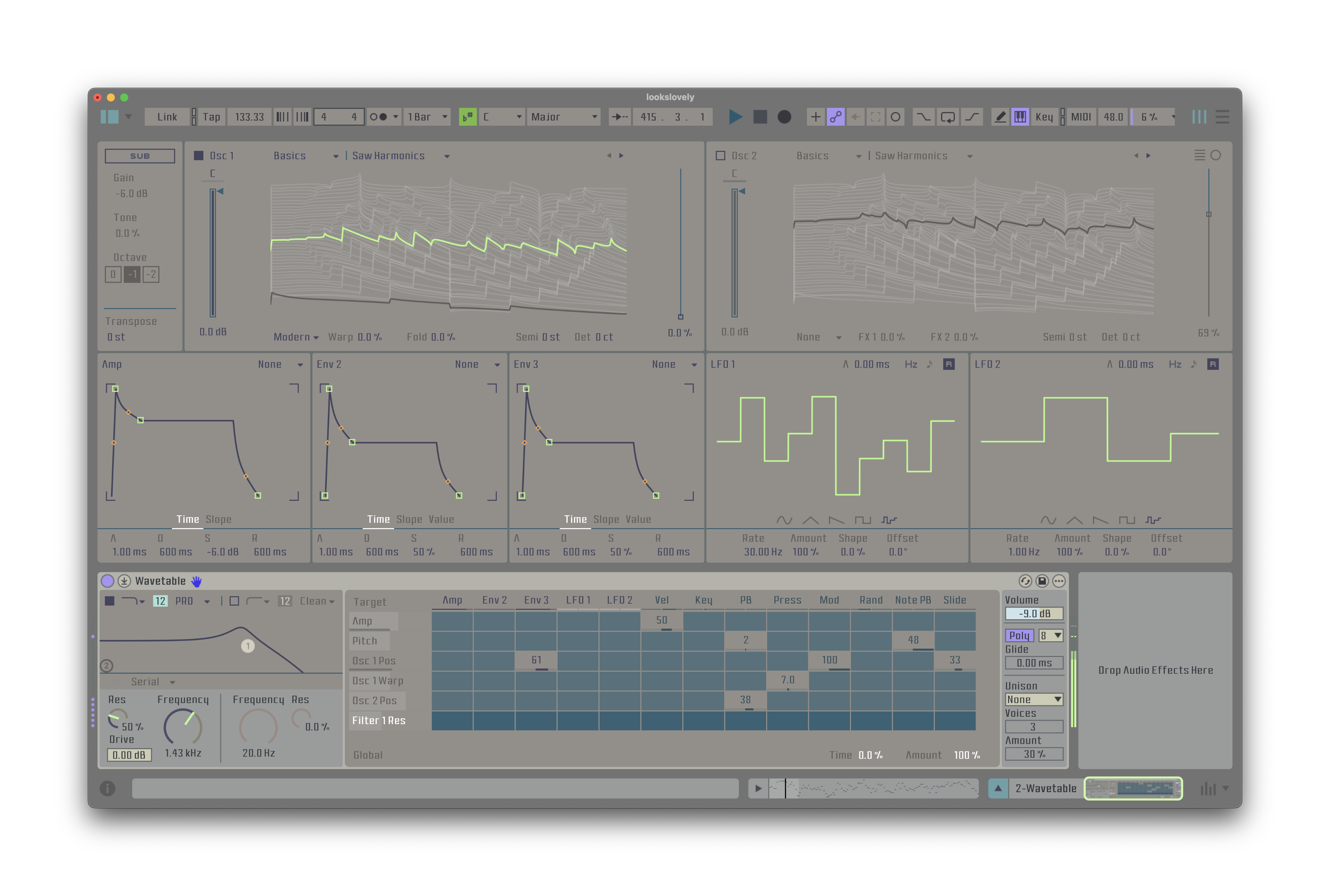Open the Unison mode dropdown showing None

coord(1034,699)
